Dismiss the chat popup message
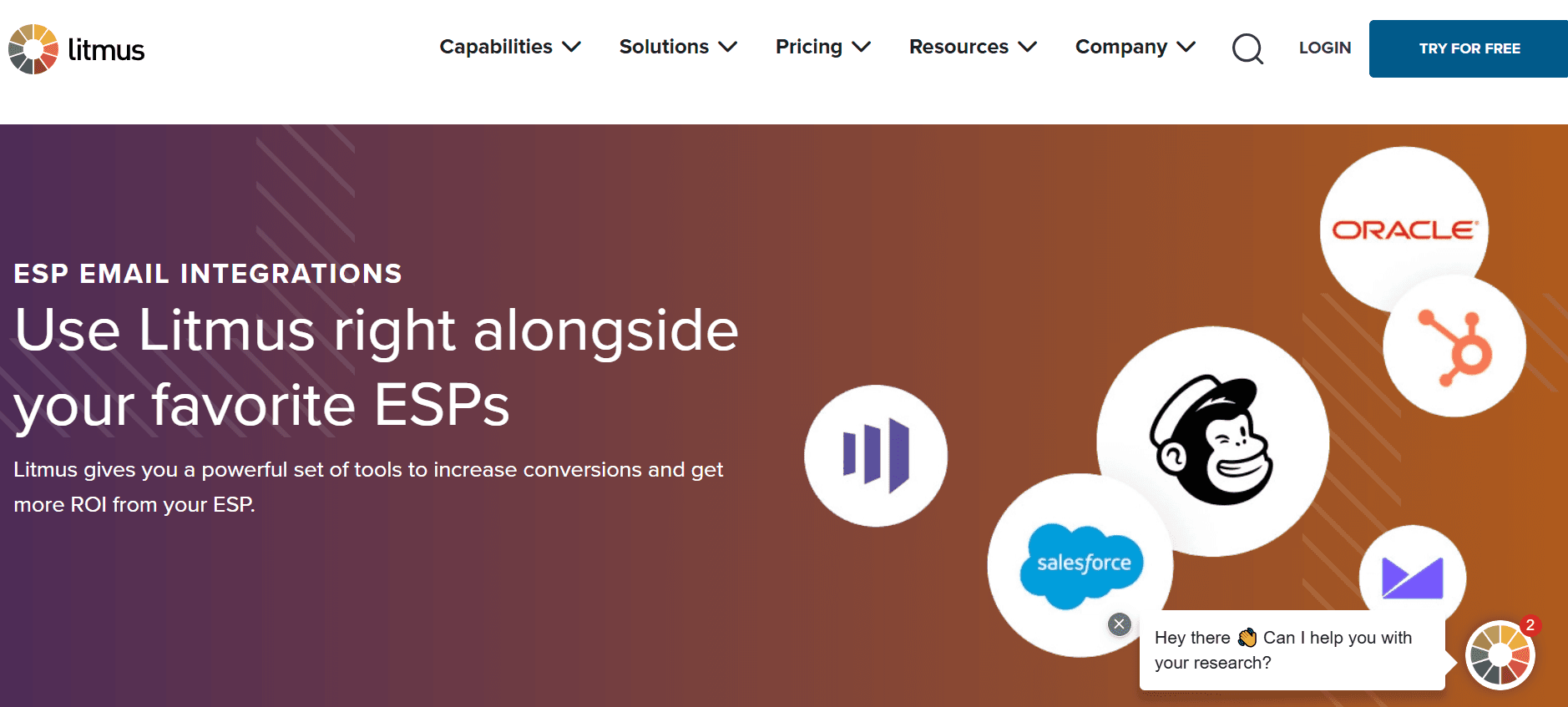 pyautogui.click(x=1120, y=624)
